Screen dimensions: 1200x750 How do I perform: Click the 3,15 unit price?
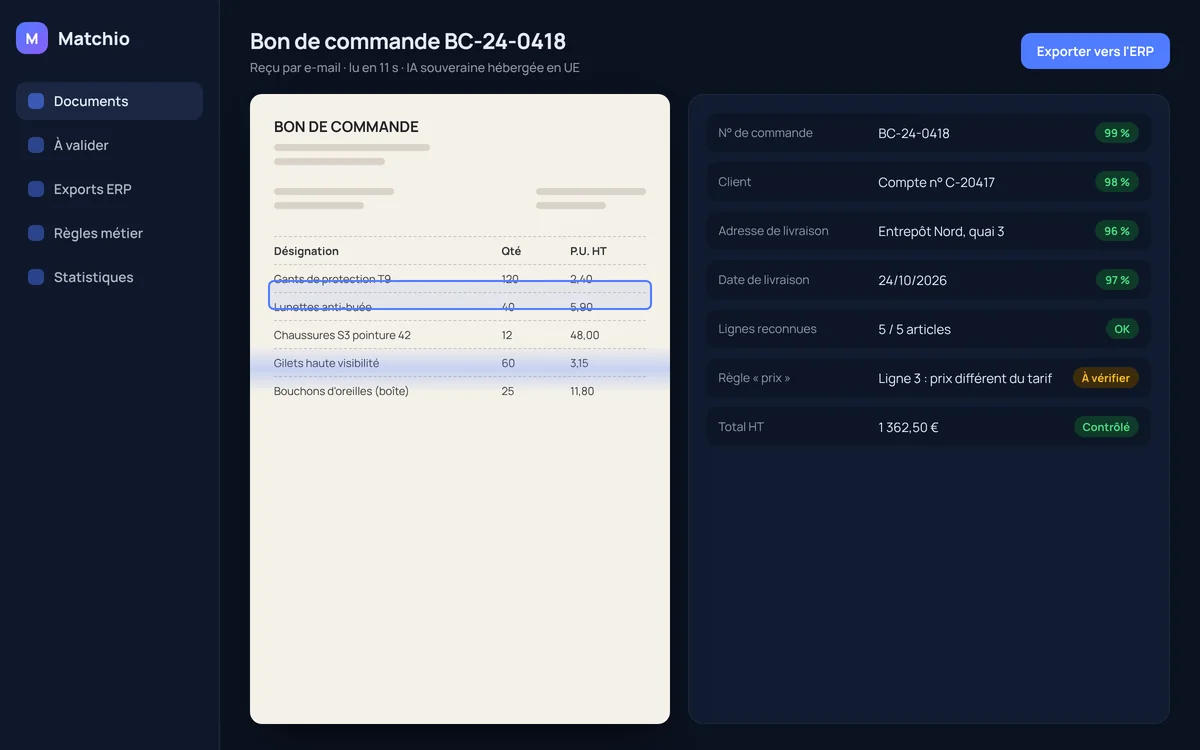click(x=579, y=363)
